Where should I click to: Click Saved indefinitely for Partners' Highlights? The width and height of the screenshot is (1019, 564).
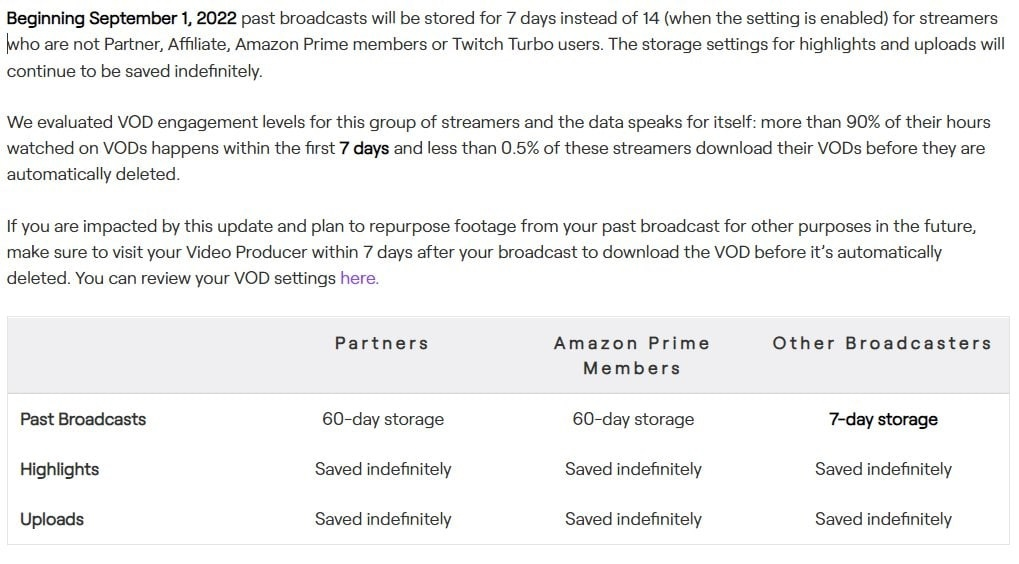383,469
